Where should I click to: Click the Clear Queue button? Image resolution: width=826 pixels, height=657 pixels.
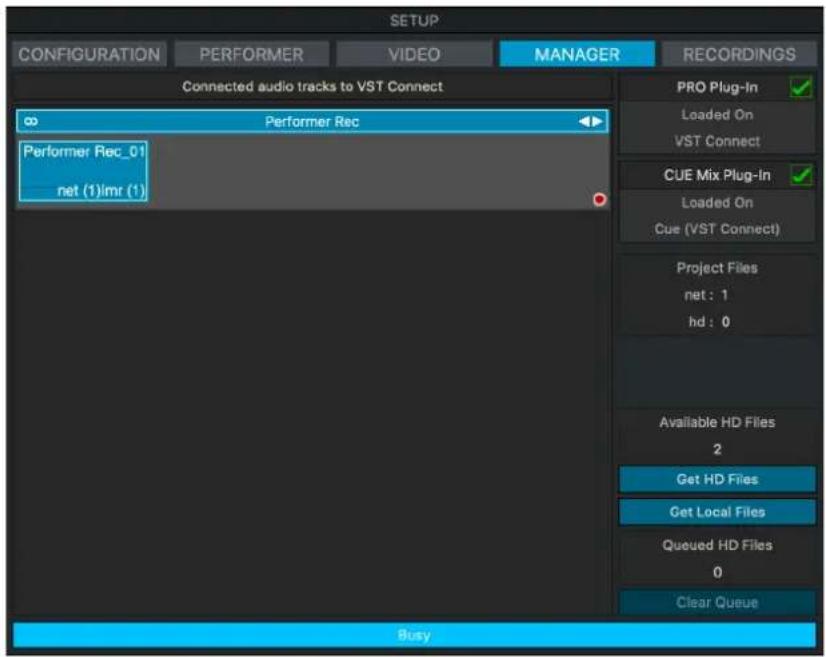click(717, 602)
